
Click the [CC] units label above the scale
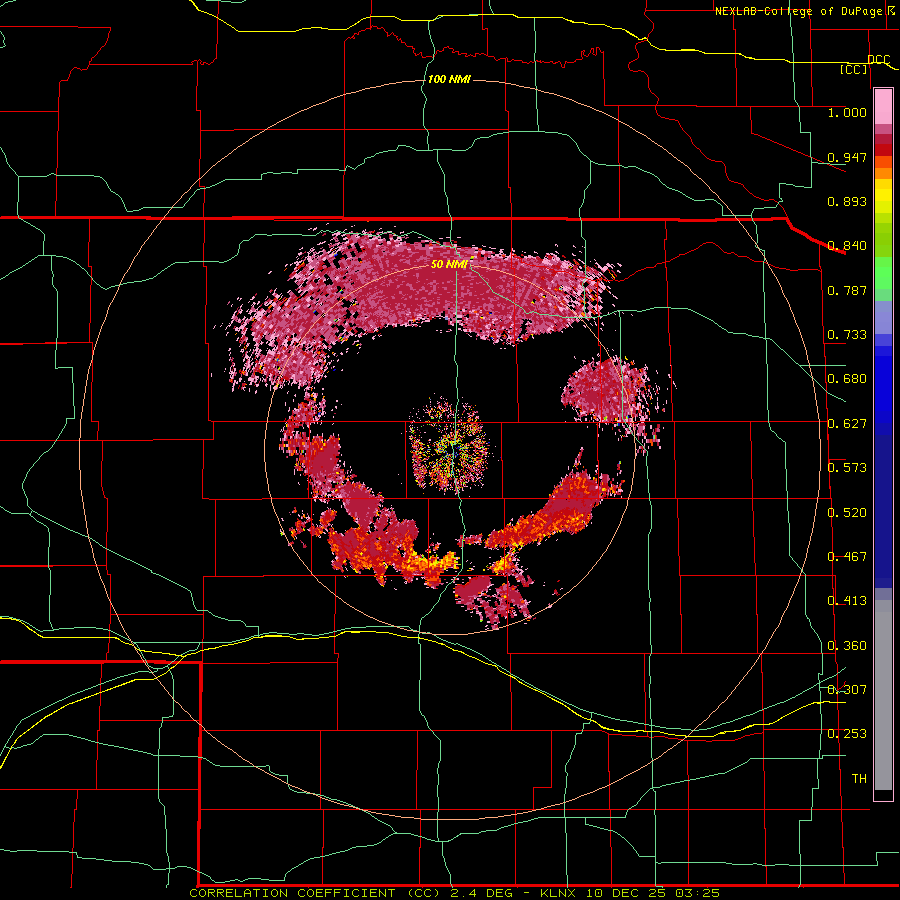coord(854,69)
